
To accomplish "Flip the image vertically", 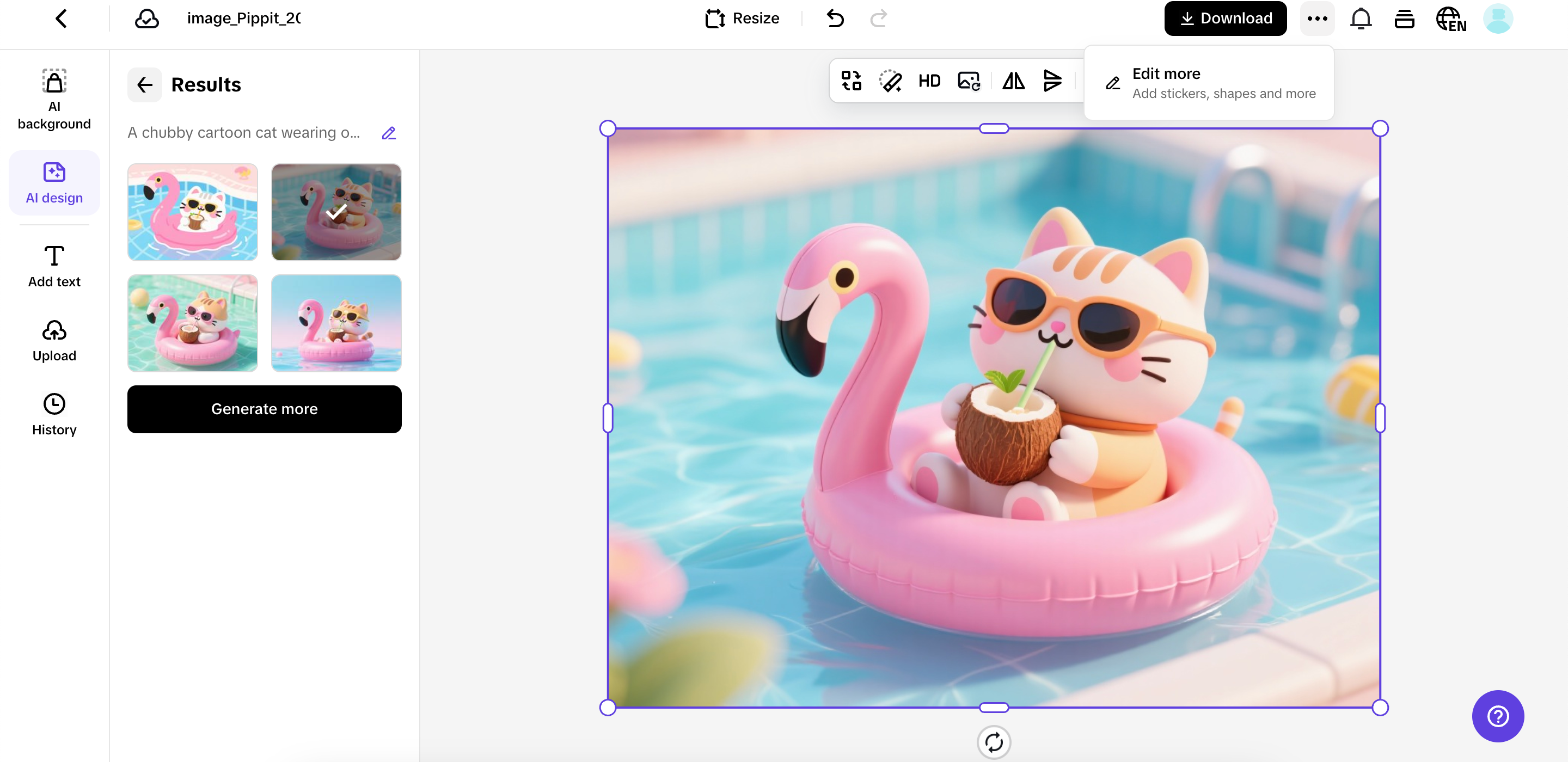I will point(1052,81).
